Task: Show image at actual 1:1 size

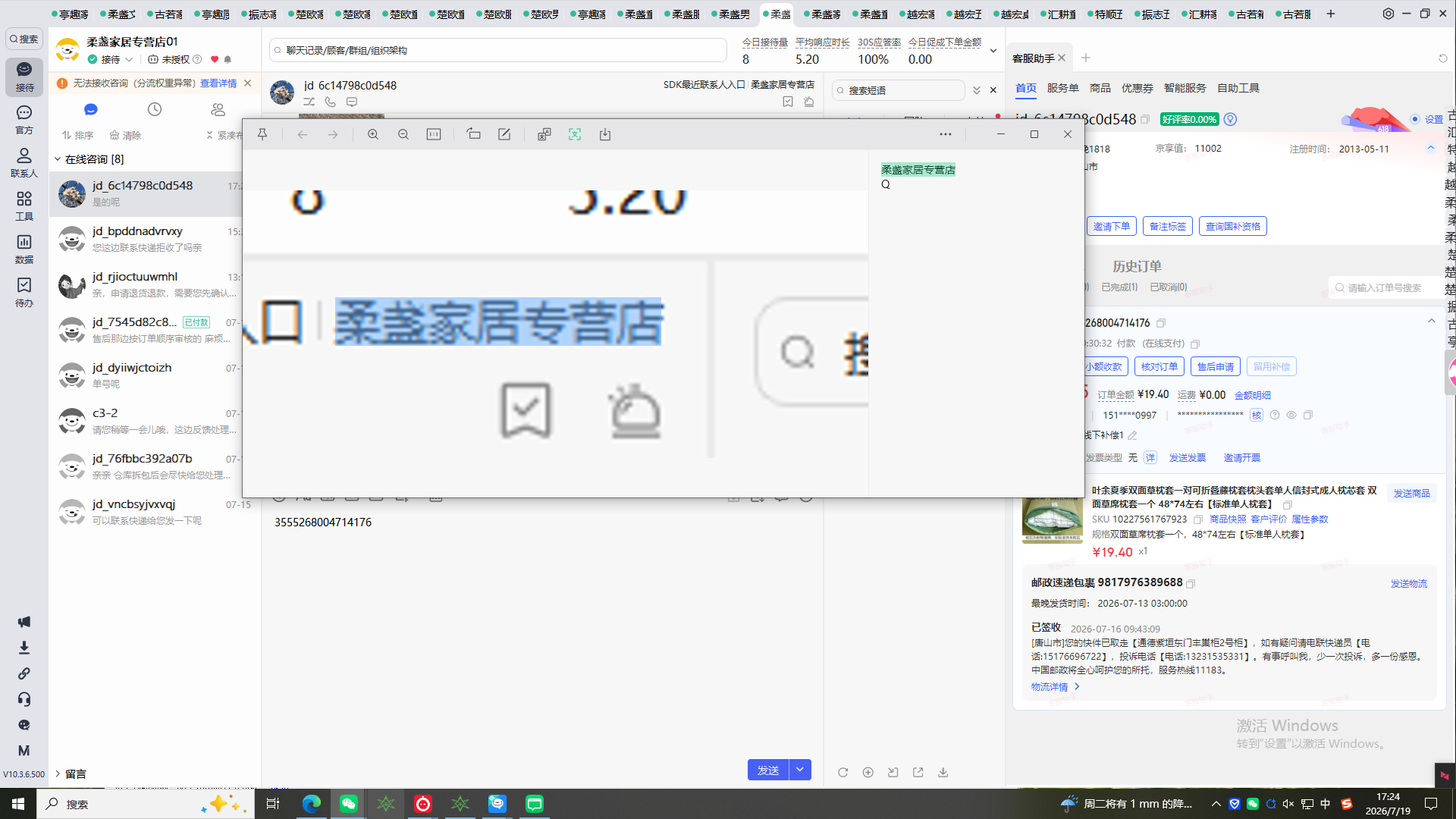Action: [x=434, y=134]
